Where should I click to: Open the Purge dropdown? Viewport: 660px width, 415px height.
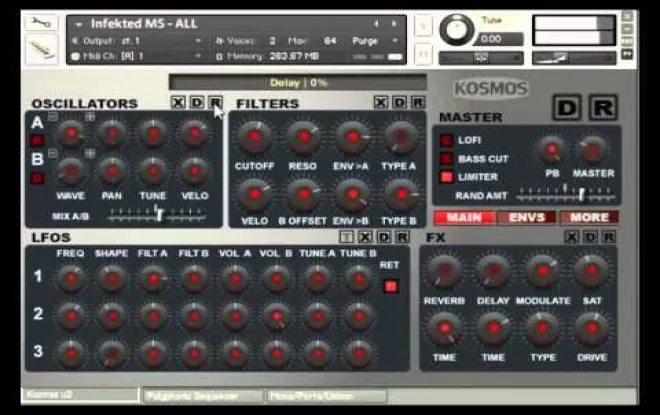395,41
